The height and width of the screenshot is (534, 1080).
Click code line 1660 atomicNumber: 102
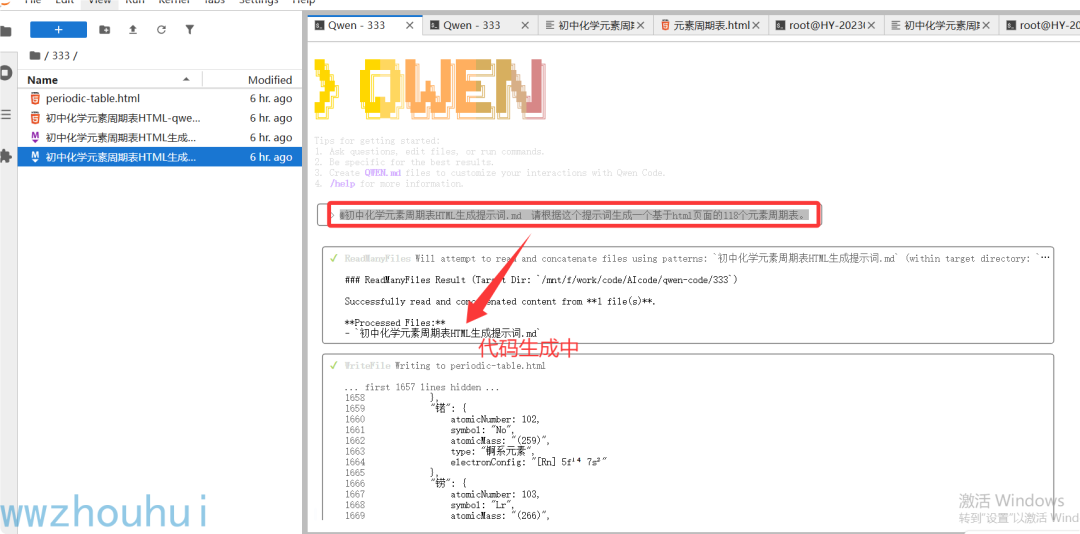(x=495, y=419)
